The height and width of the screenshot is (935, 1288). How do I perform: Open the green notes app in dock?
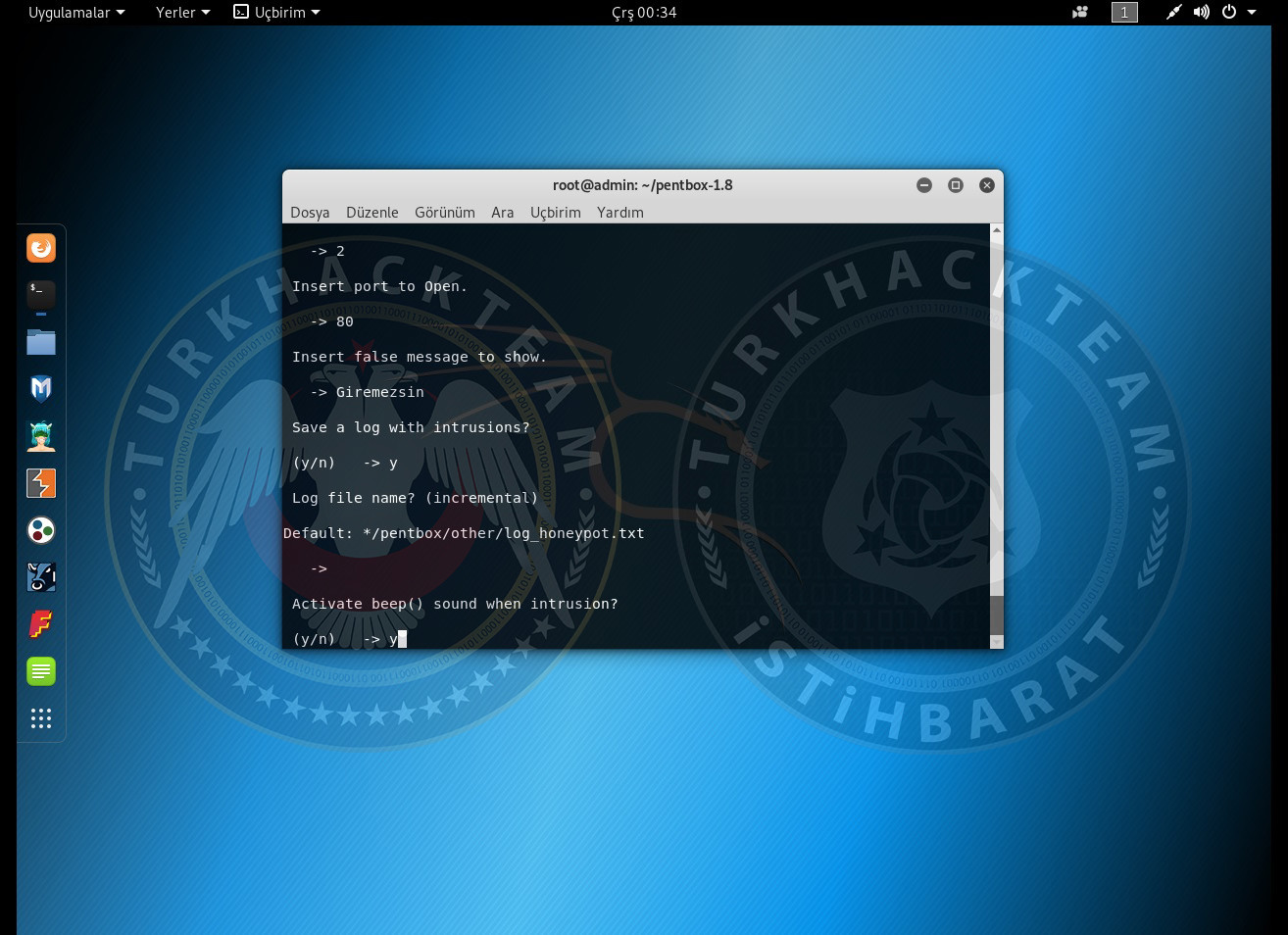[x=41, y=671]
